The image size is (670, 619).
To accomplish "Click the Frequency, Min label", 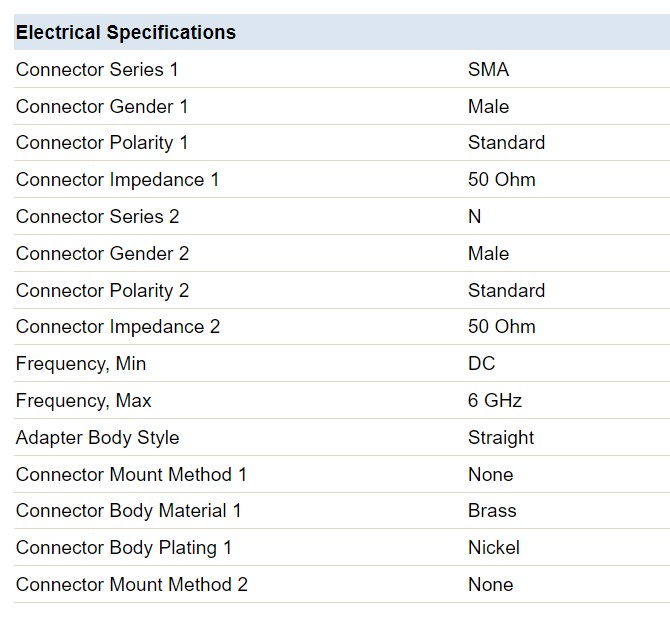I will (81, 364).
